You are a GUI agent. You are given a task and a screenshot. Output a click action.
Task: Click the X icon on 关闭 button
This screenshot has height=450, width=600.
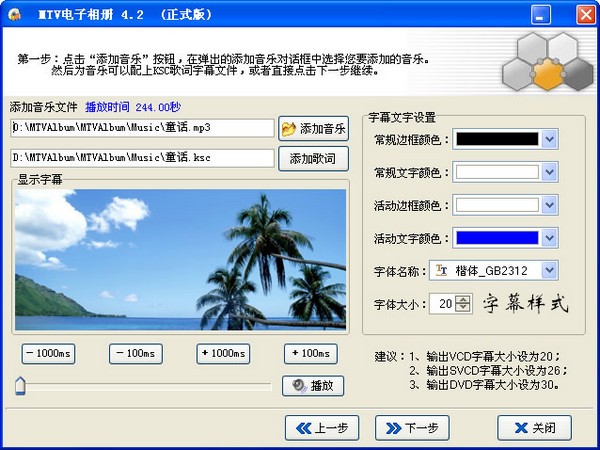[x=521, y=428]
